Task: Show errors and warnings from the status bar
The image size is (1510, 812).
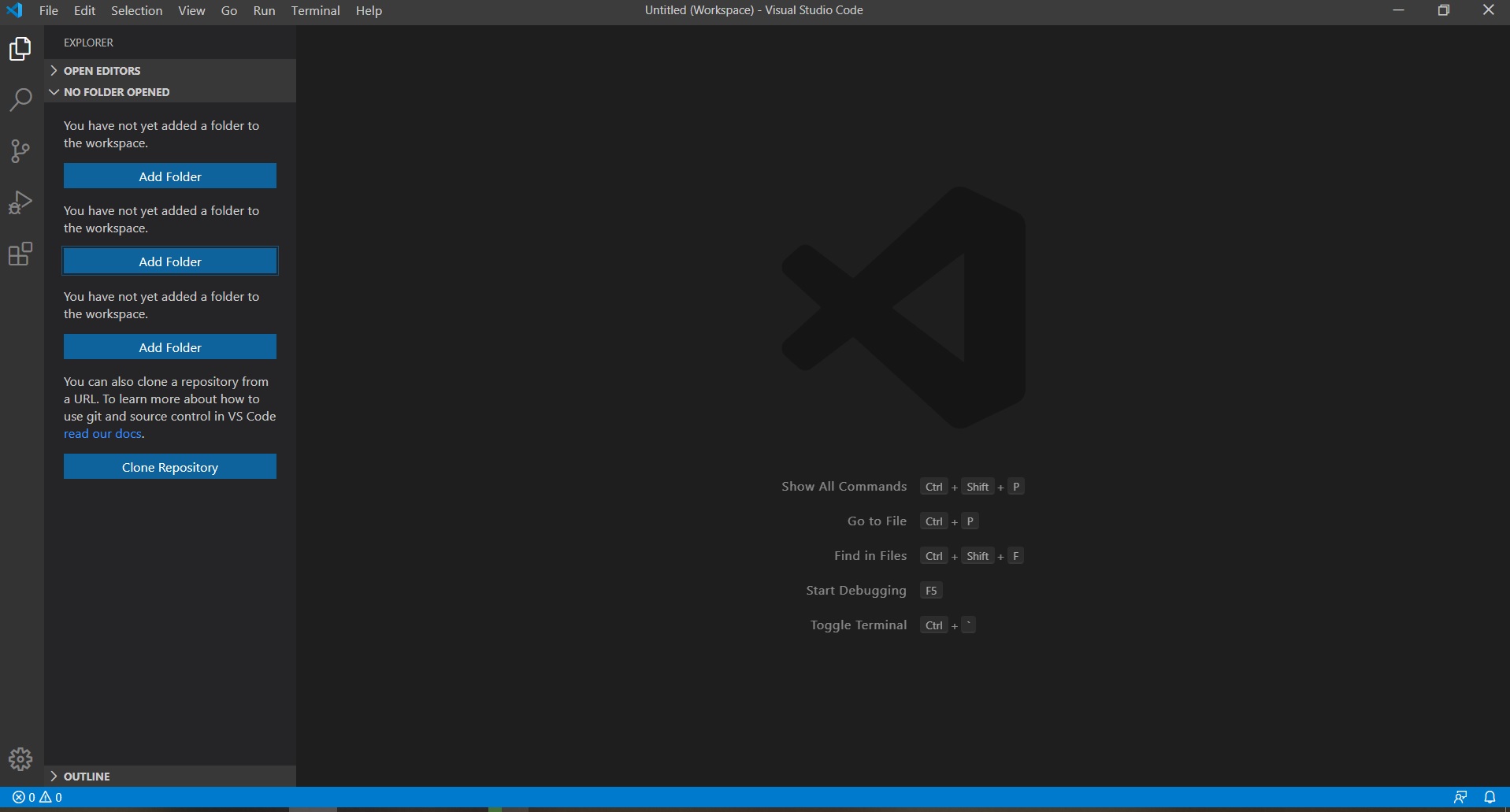Action: pyautogui.click(x=35, y=797)
